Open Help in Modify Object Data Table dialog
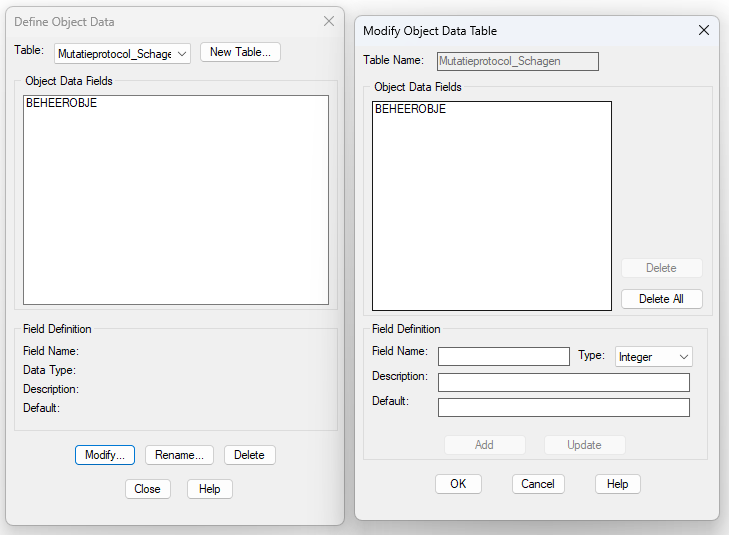This screenshot has width=729, height=535. coord(617,484)
